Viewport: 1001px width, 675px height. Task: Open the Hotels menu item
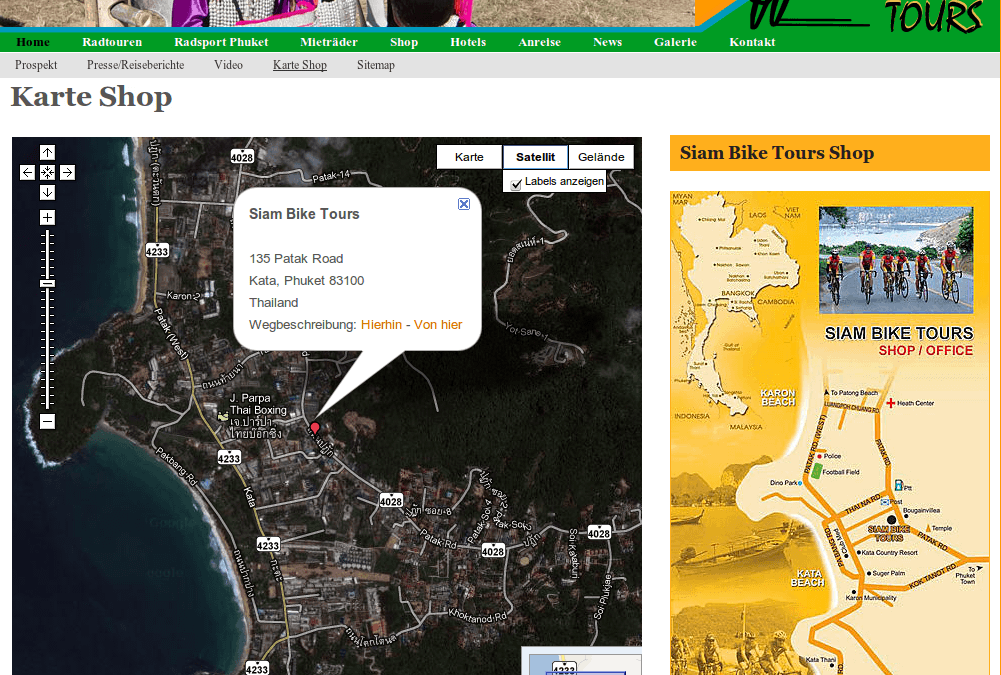pos(468,42)
